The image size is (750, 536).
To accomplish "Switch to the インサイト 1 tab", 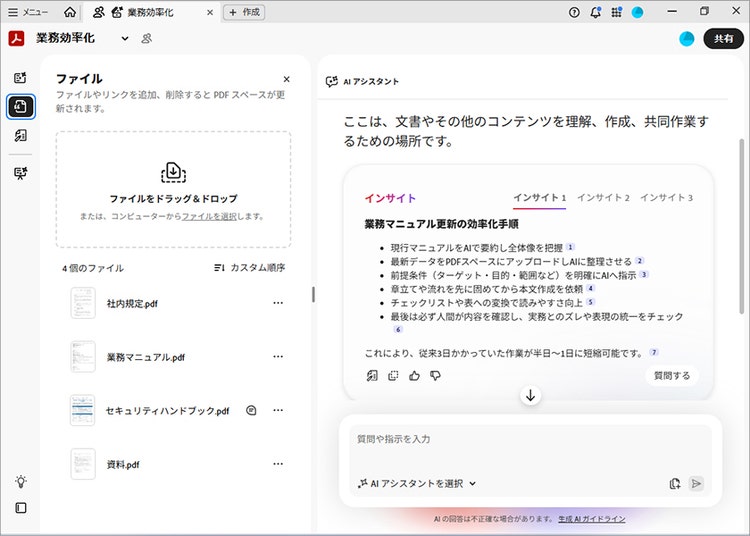I will click(540, 198).
